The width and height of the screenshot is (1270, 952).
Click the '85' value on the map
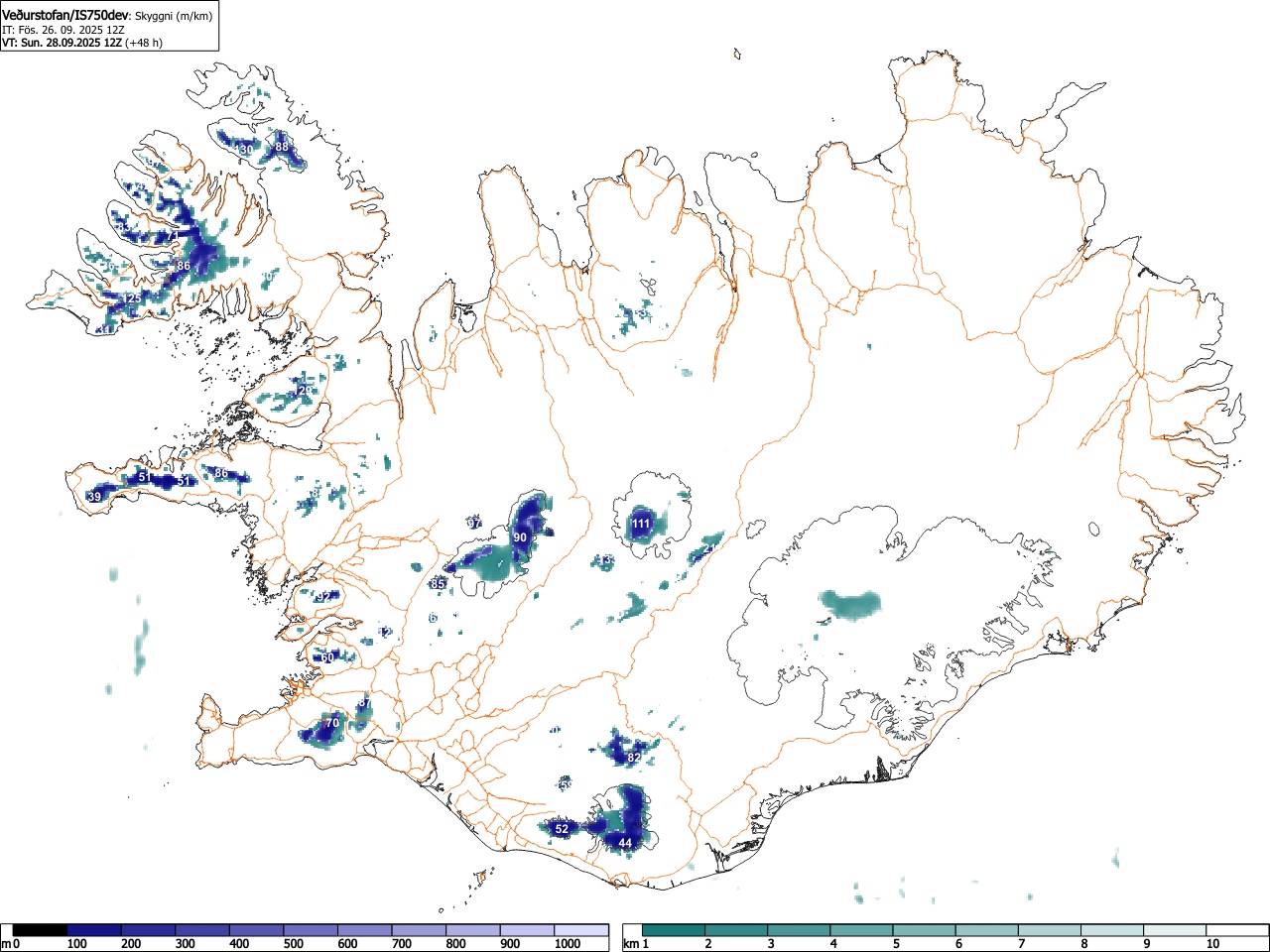438,584
